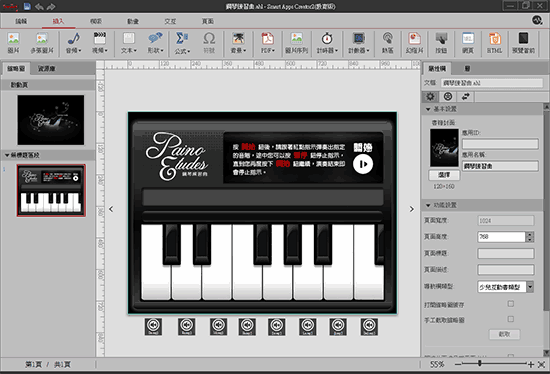Open the swap arrows property tab
Image resolution: width=550 pixels, height=374 pixels.
click(x=465, y=96)
